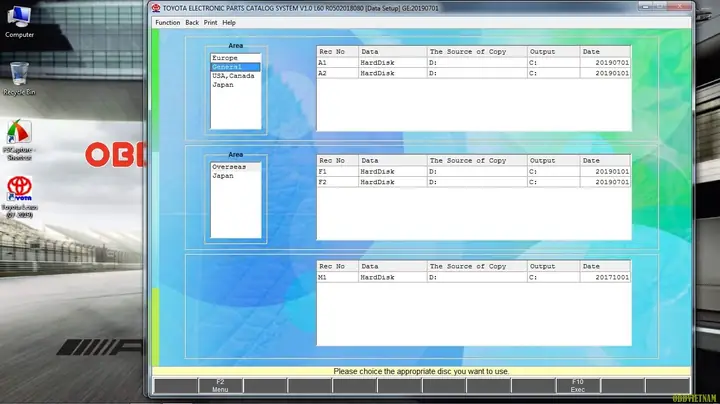Image resolution: width=720 pixels, height=404 pixels.
Task: Click Output header in middle table
Action: point(553,160)
